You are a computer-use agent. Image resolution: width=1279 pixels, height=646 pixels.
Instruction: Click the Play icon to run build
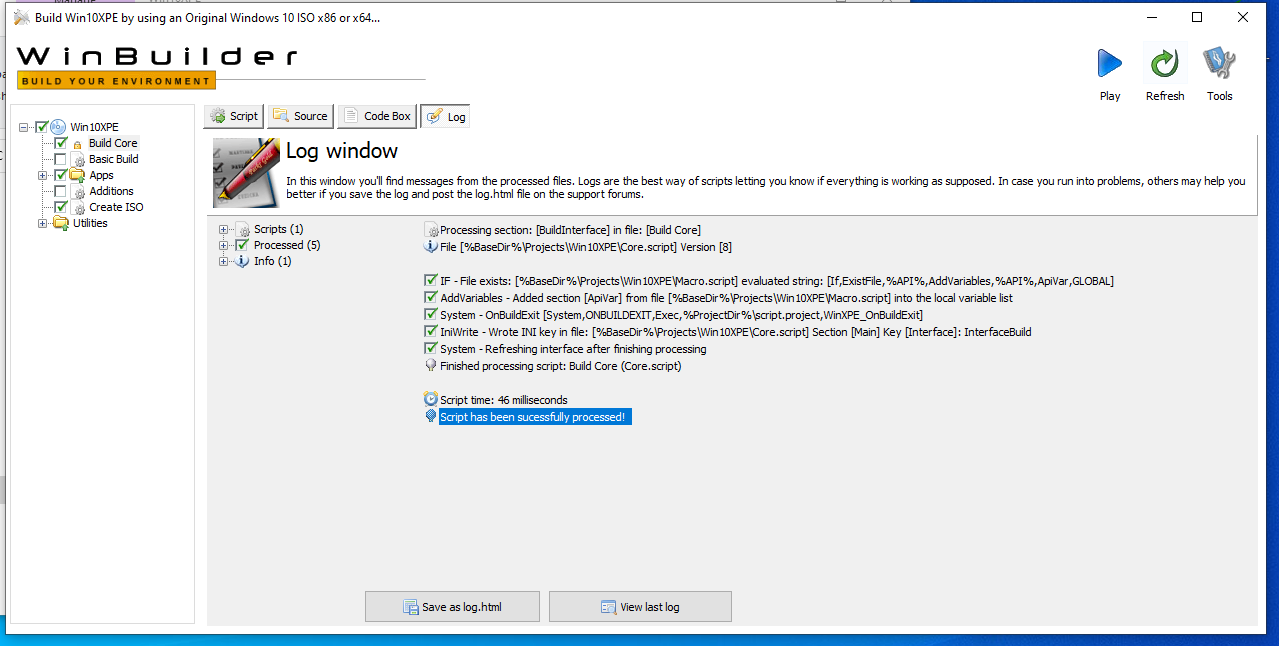click(x=1109, y=64)
